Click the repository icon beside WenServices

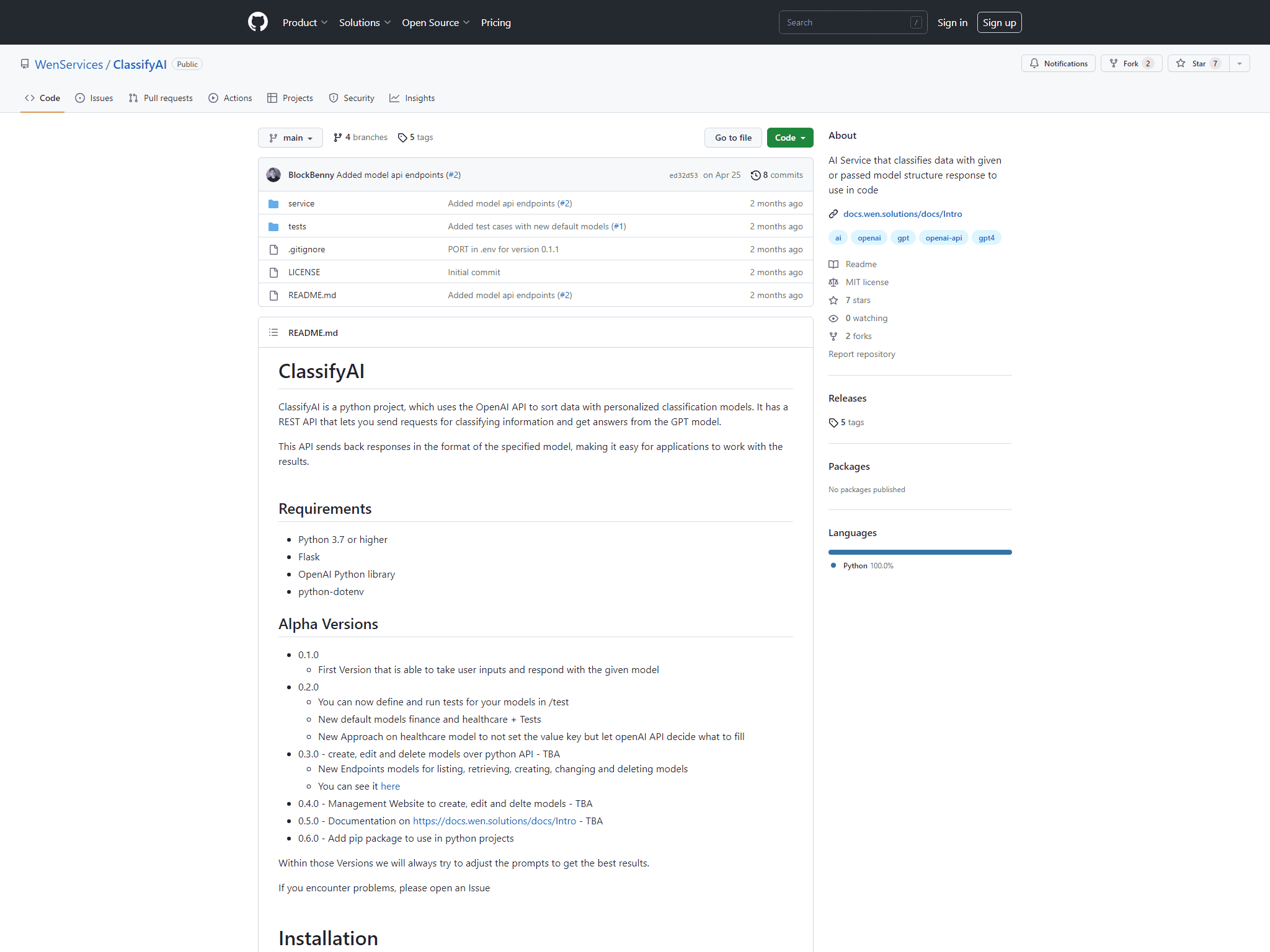[x=25, y=64]
